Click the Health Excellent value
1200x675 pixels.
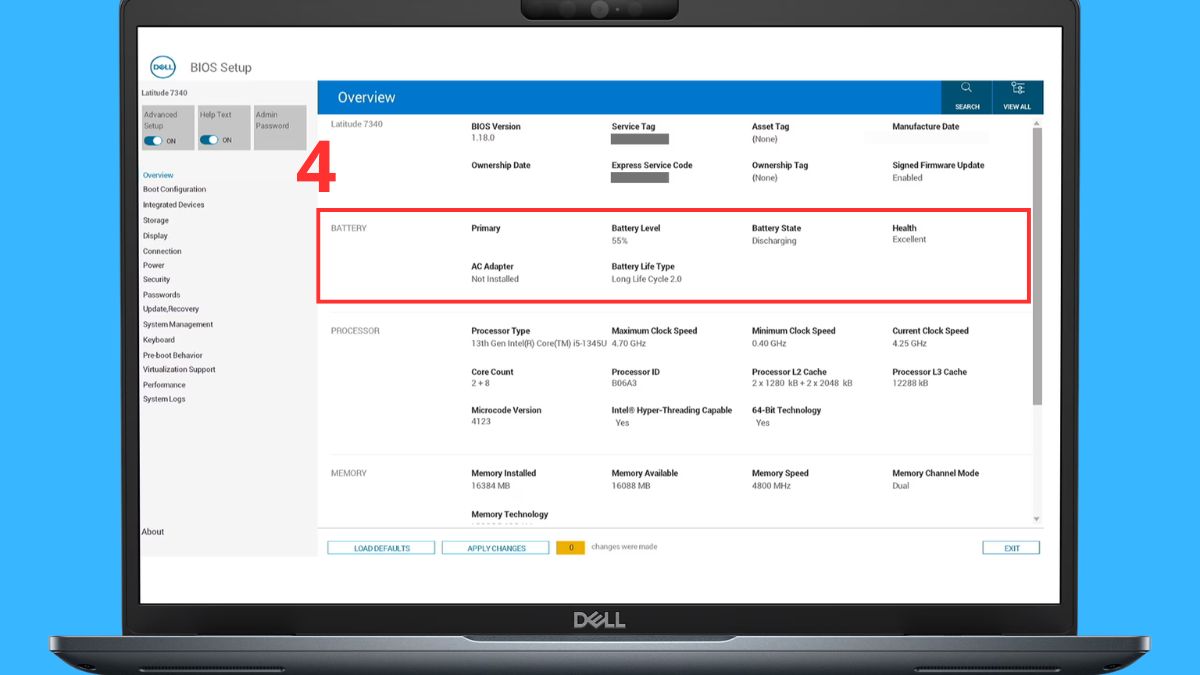[x=909, y=240]
